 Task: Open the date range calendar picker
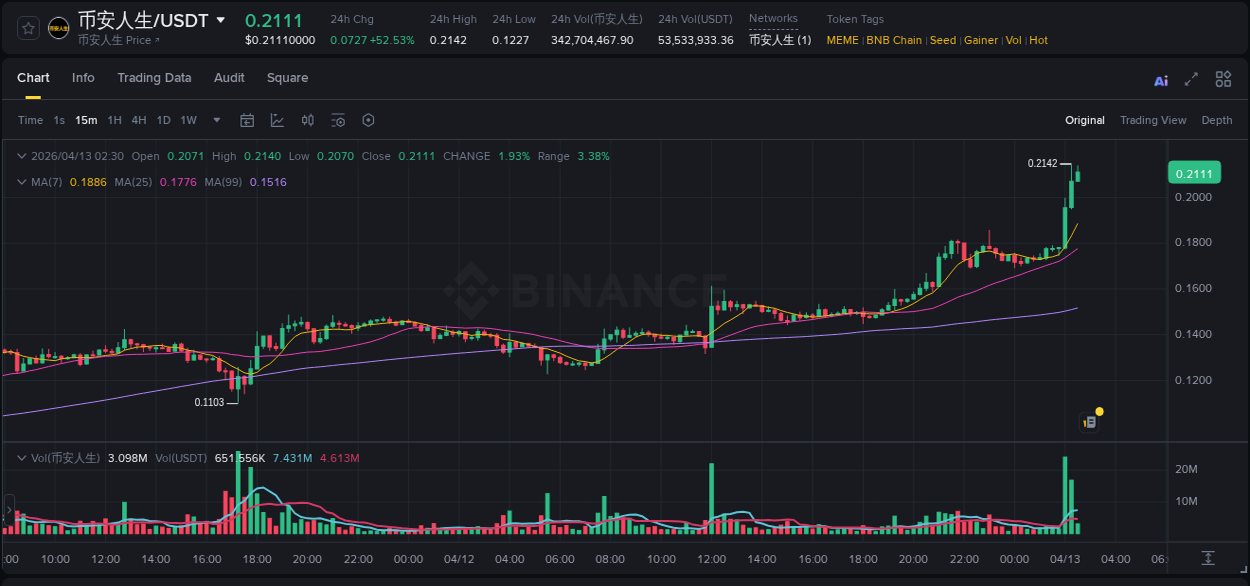pos(247,120)
